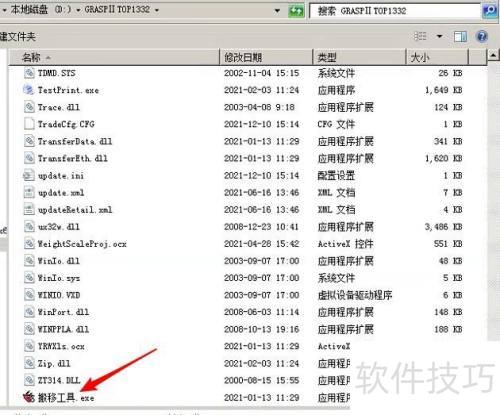This screenshot has height=415, width=500.
Task: Click the change view icon
Action: [x=420, y=36]
